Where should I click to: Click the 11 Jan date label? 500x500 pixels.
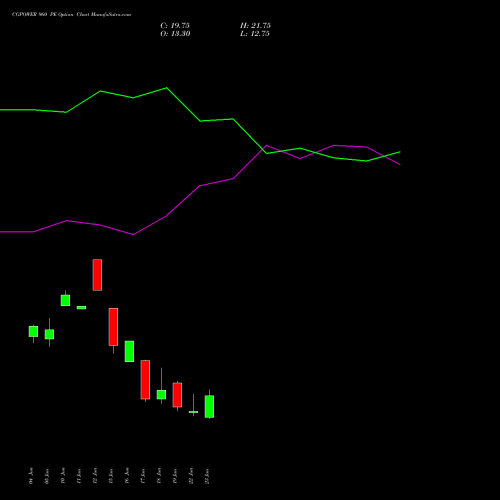tap(79, 476)
